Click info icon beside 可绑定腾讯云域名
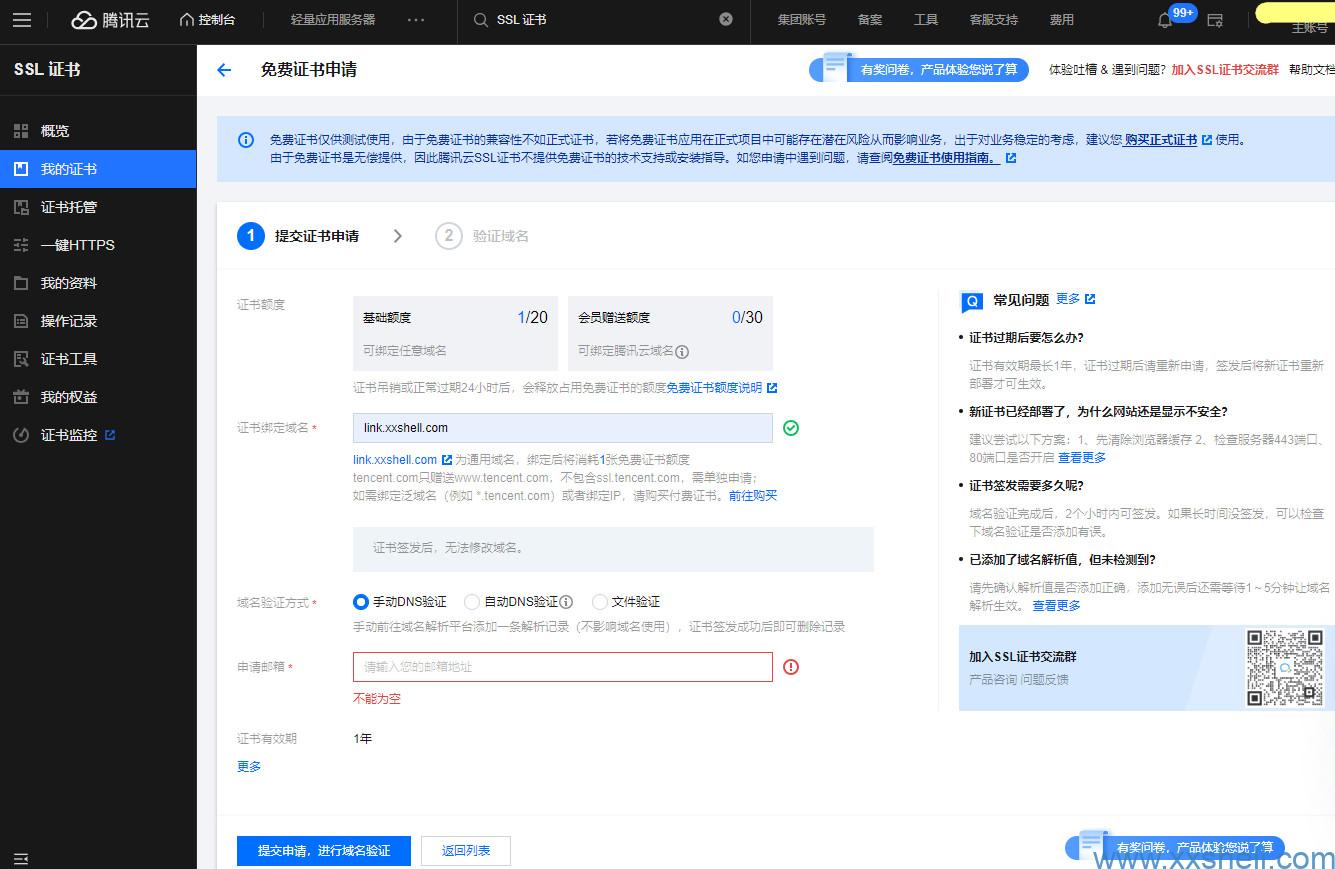Screen dimensions: 1335x869 (682, 352)
